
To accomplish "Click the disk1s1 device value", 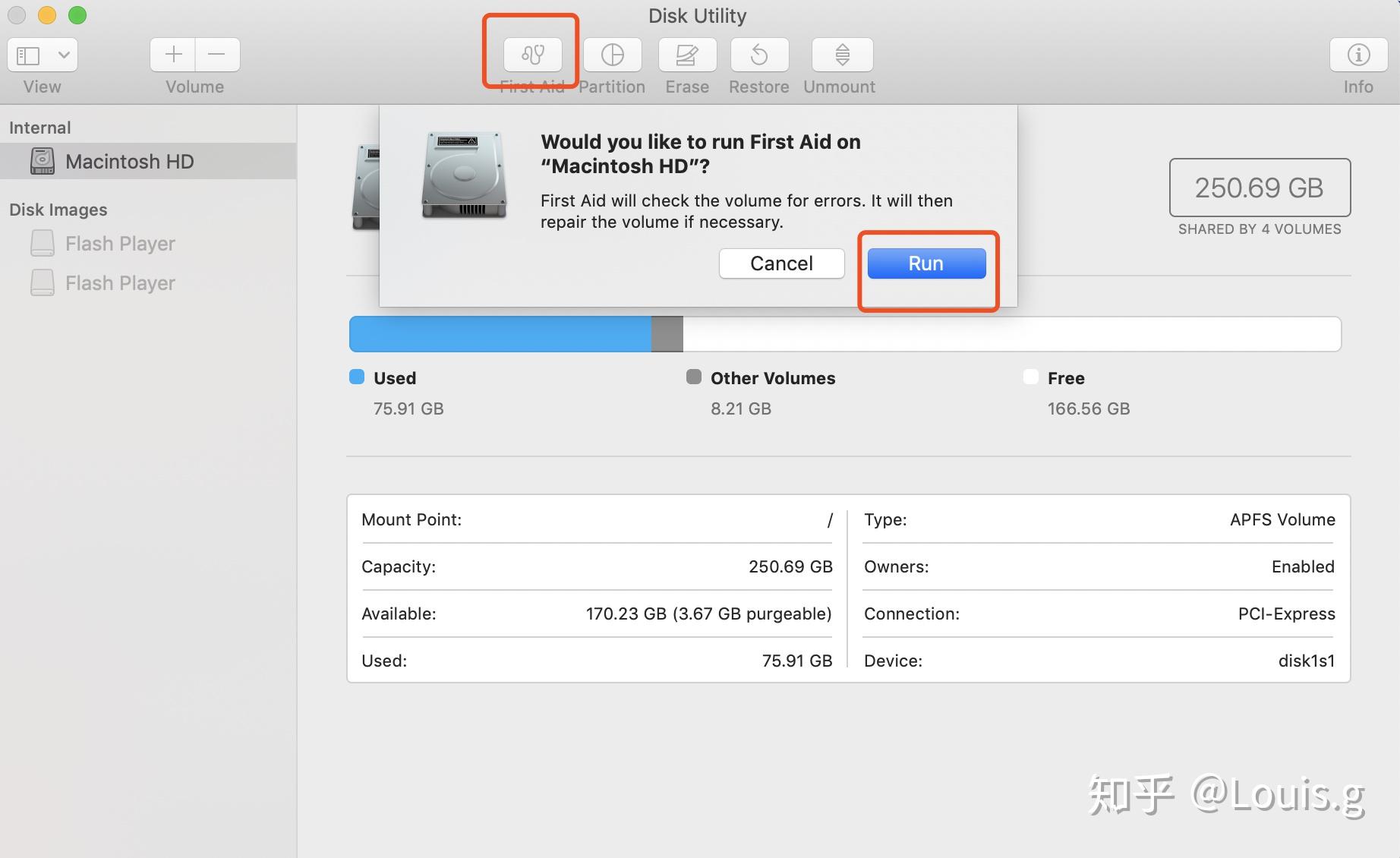I will 1307,661.
